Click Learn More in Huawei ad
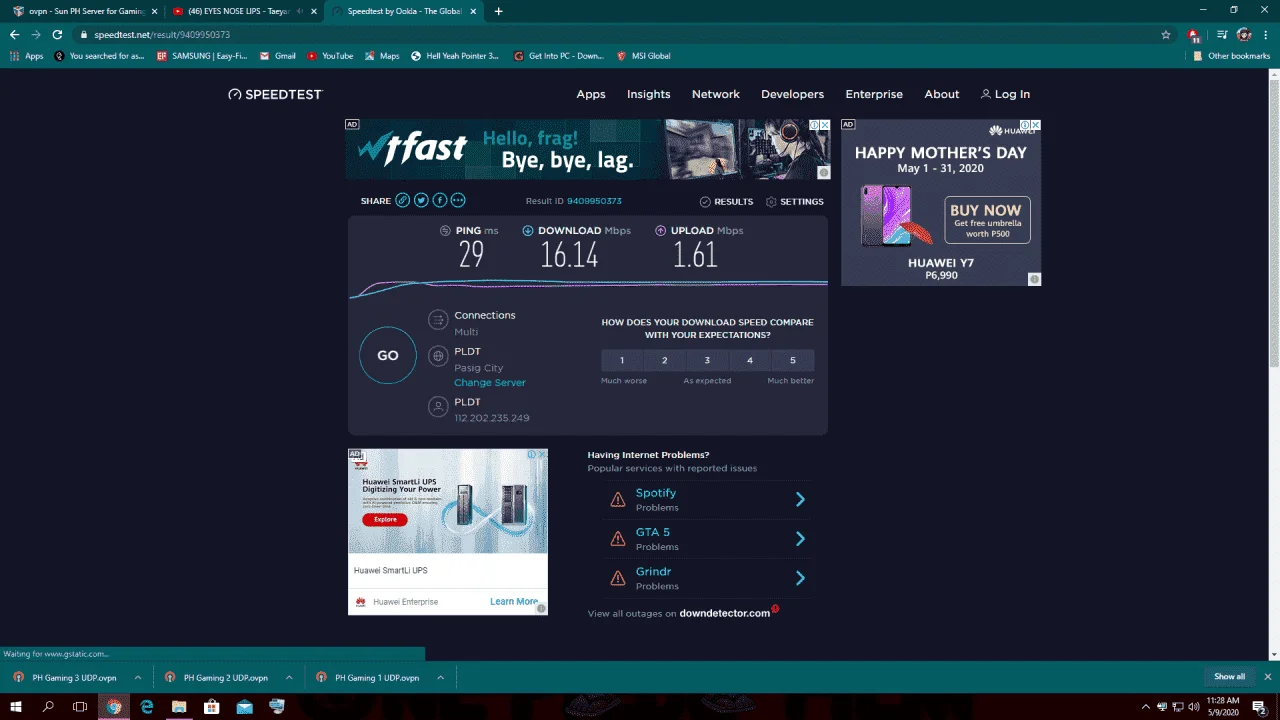 [x=514, y=602]
